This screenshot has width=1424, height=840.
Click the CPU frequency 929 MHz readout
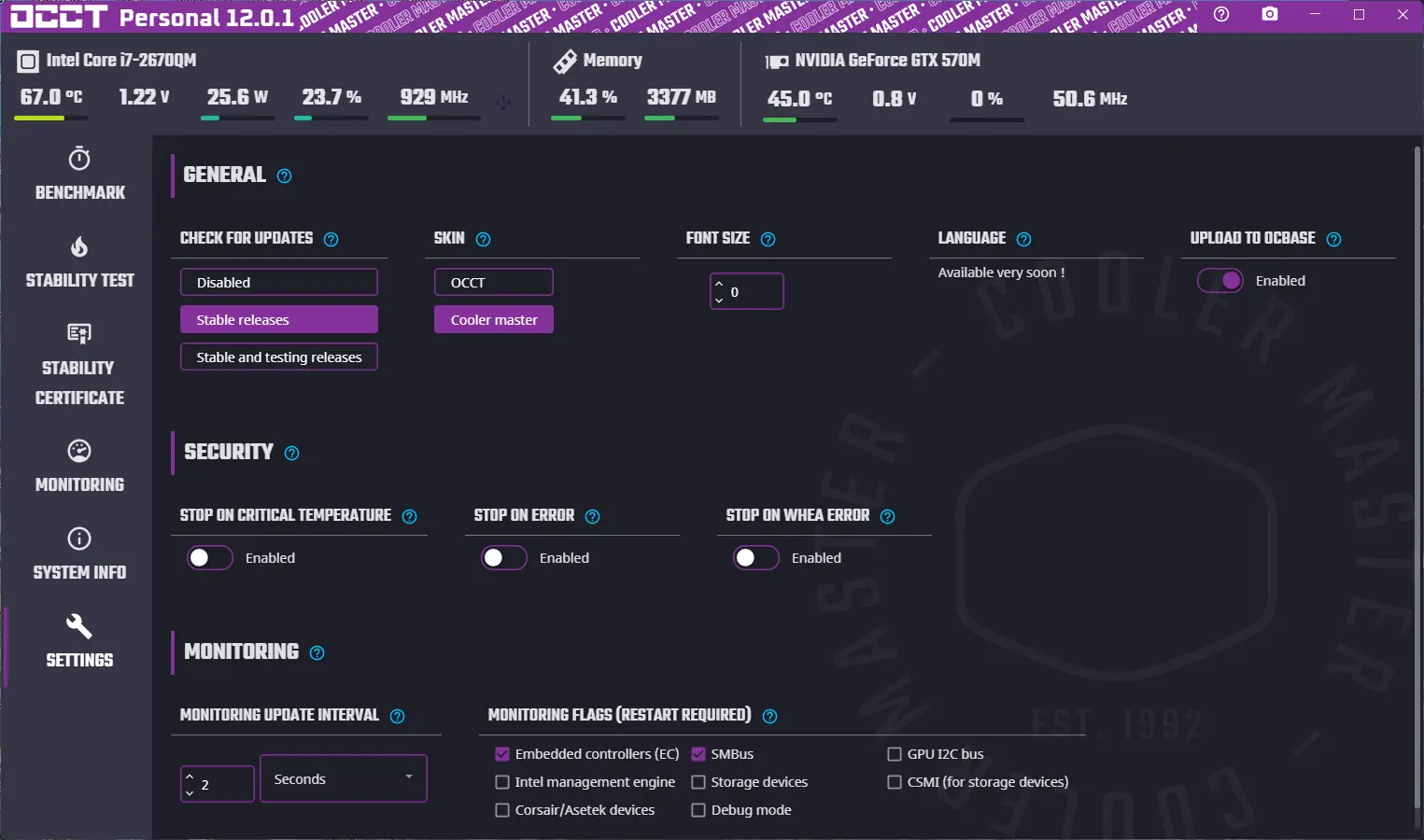(434, 97)
